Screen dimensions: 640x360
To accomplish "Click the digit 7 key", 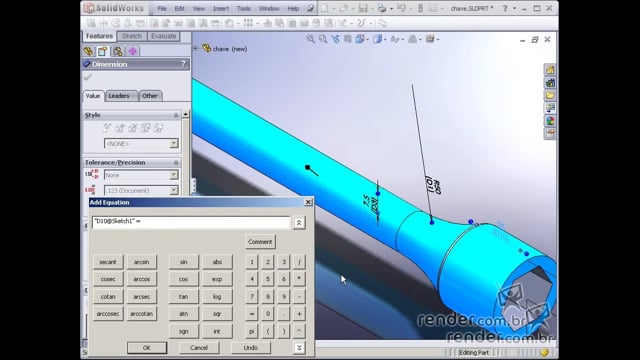I will (x=252, y=297).
